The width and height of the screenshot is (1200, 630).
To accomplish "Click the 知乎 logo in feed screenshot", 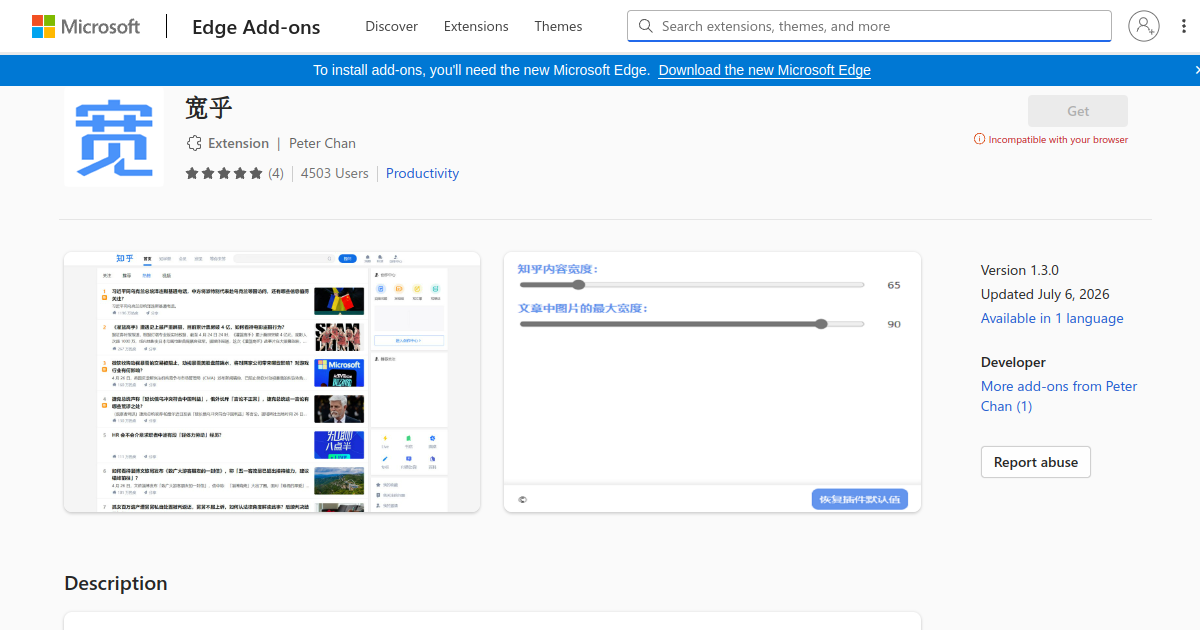I will pos(124,258).
